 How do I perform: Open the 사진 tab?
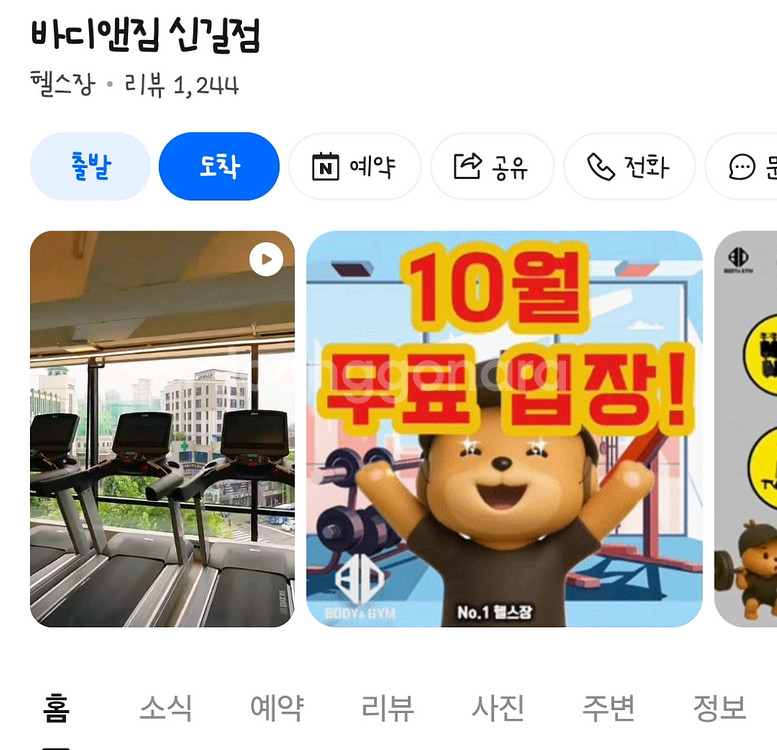point(498,708)
